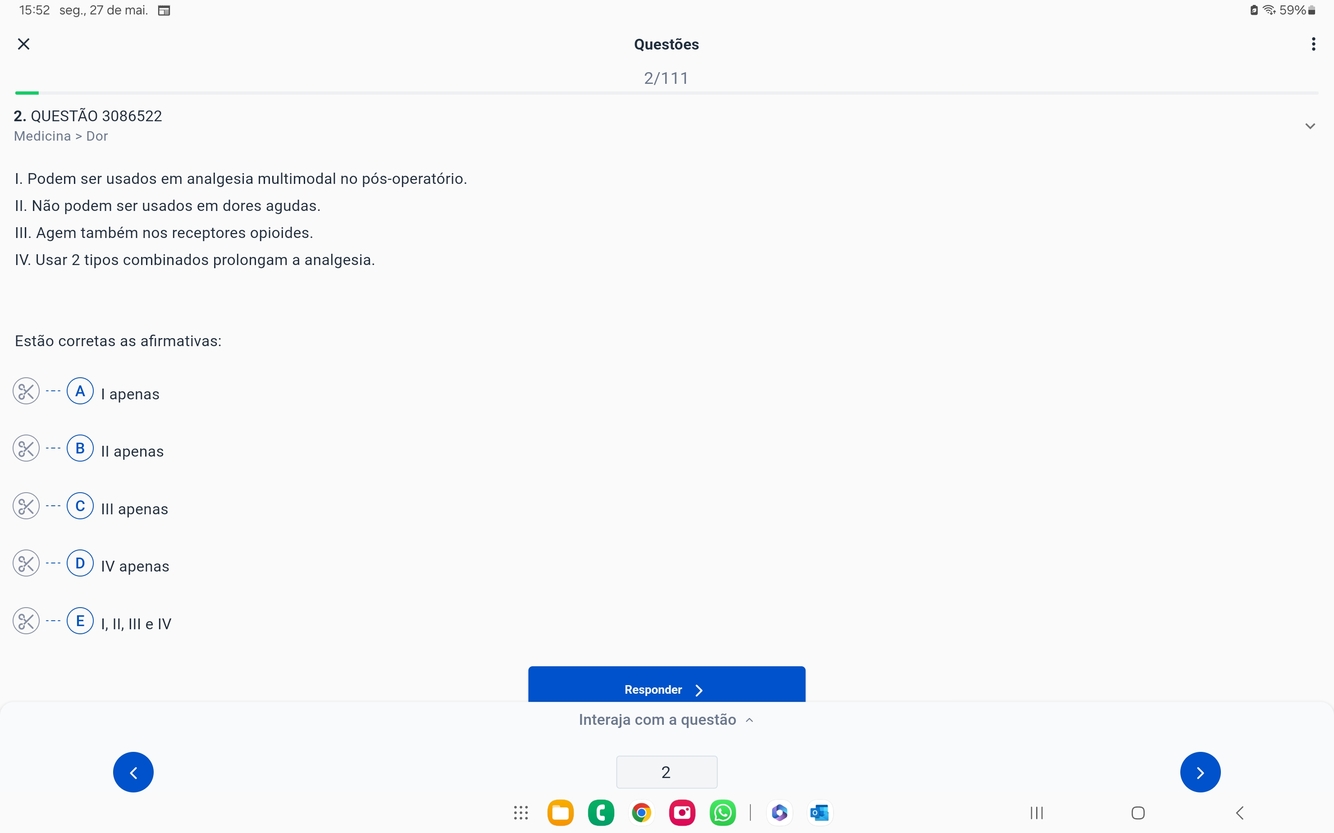Click statement I about analgesia multimodal

click(x=241, y=179)
